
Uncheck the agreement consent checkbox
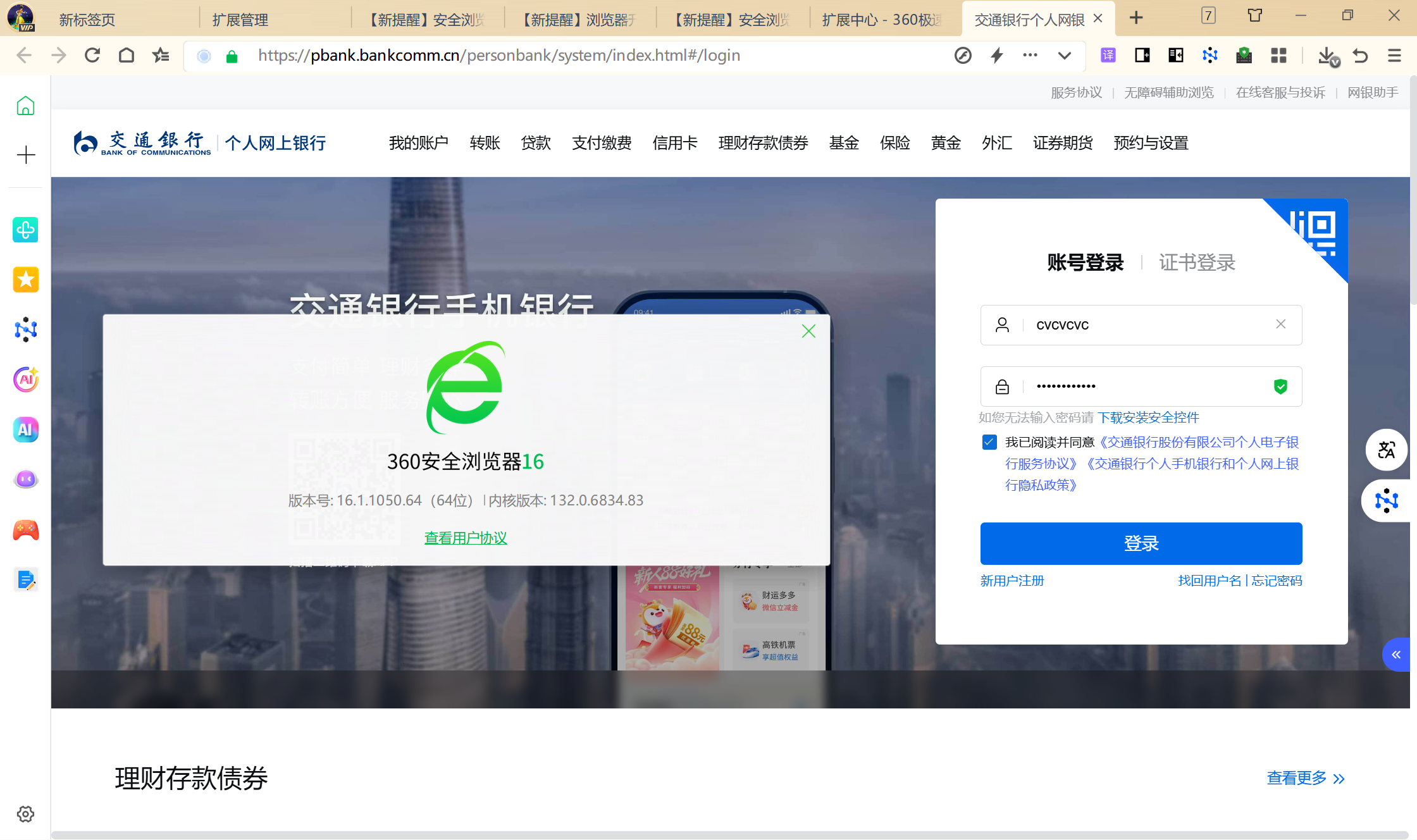(x=989, y=442)
